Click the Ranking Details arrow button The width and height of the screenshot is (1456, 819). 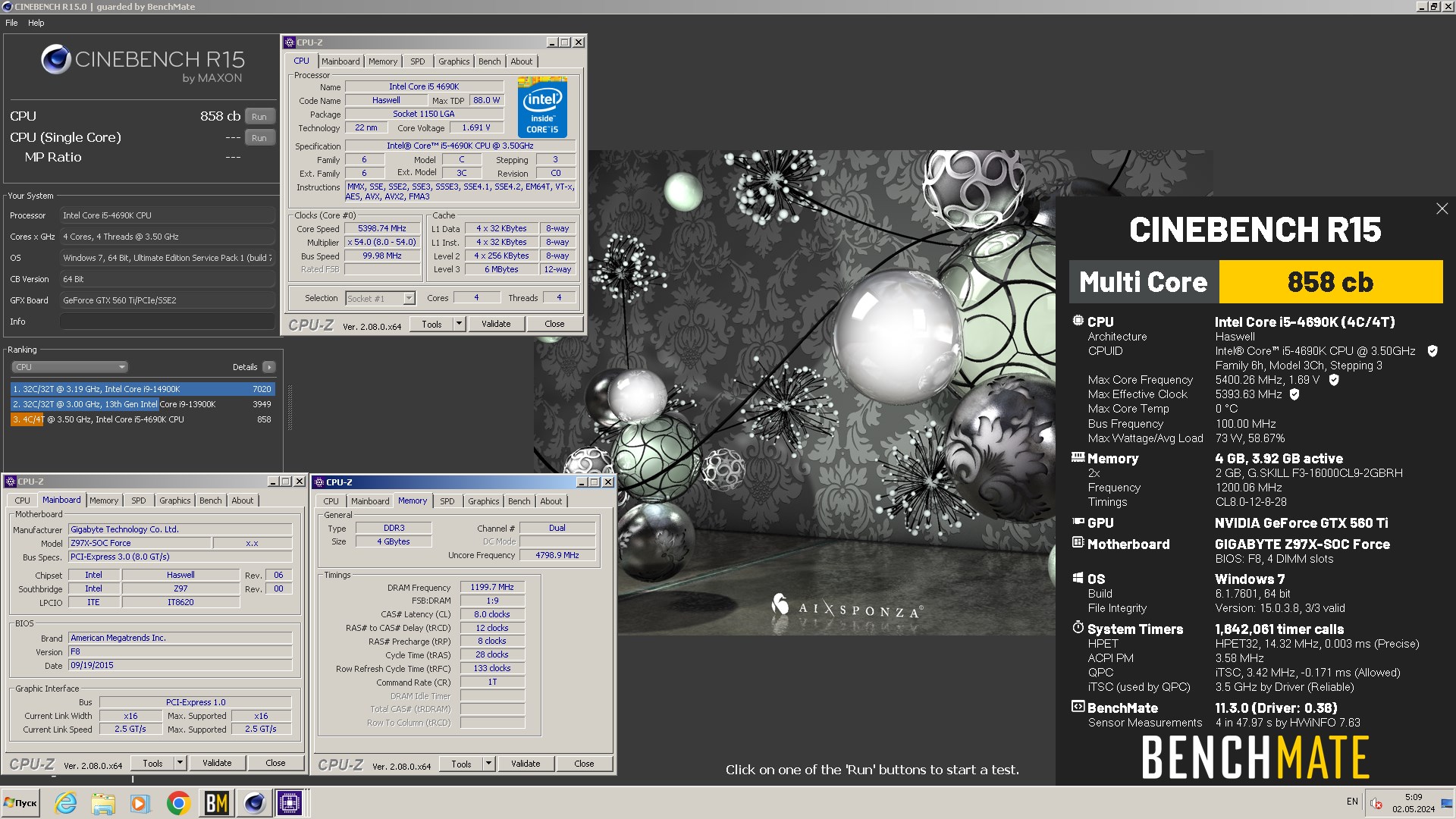(269, 367)
